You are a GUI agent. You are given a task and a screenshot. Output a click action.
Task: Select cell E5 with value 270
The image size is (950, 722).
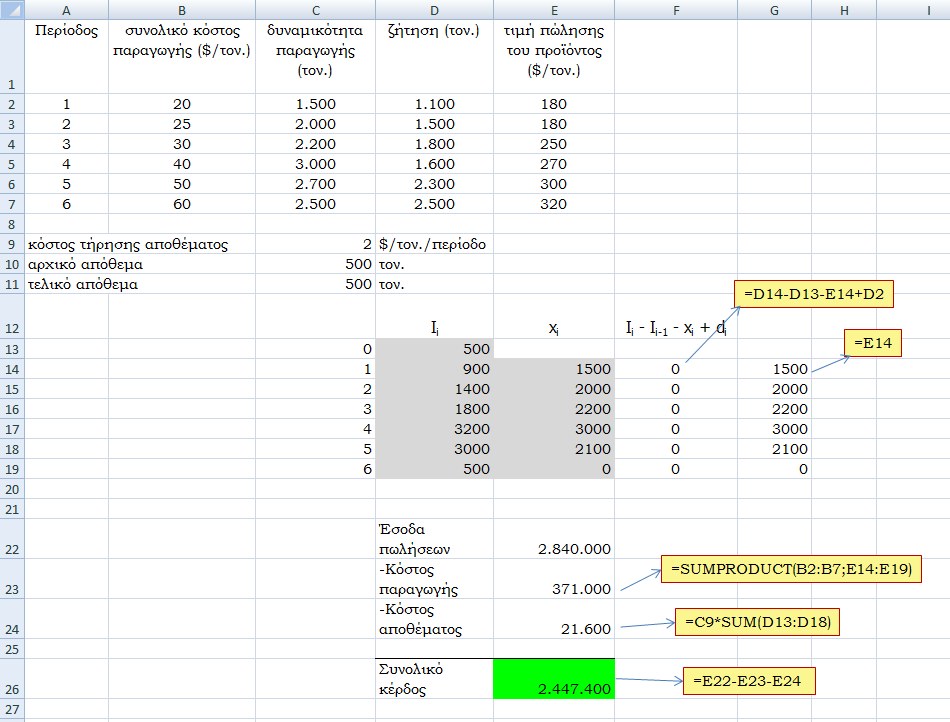[554, 164]
